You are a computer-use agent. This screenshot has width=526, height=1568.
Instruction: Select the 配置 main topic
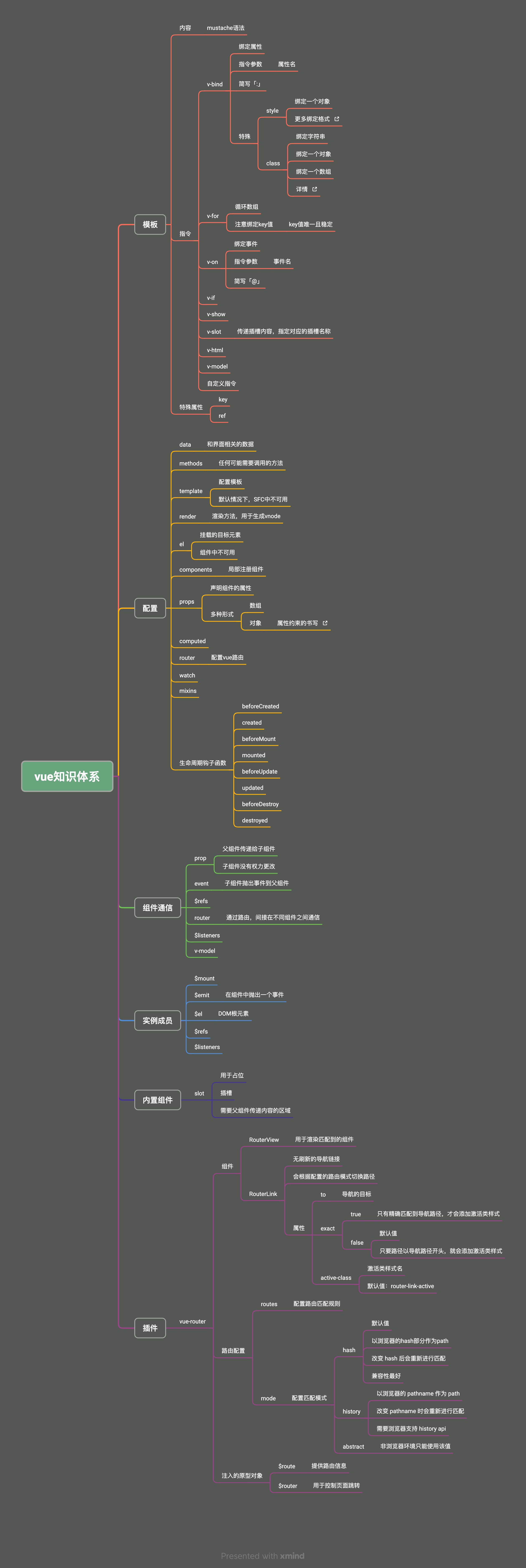pos(150,608)
